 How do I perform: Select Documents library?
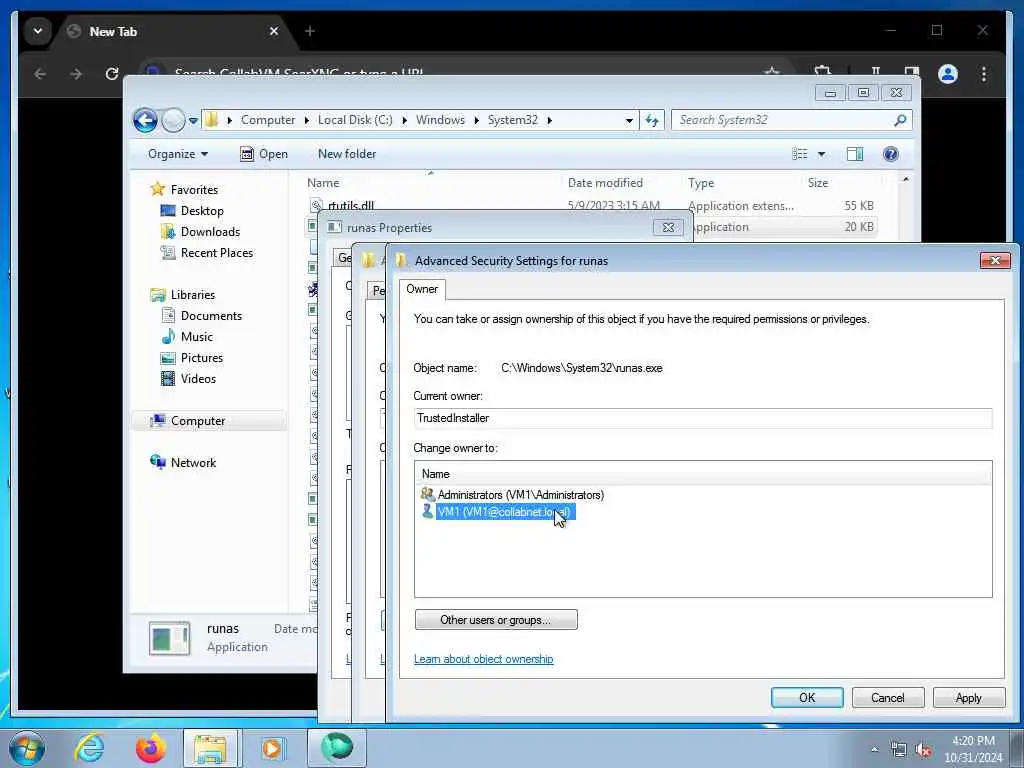[211, 315]
